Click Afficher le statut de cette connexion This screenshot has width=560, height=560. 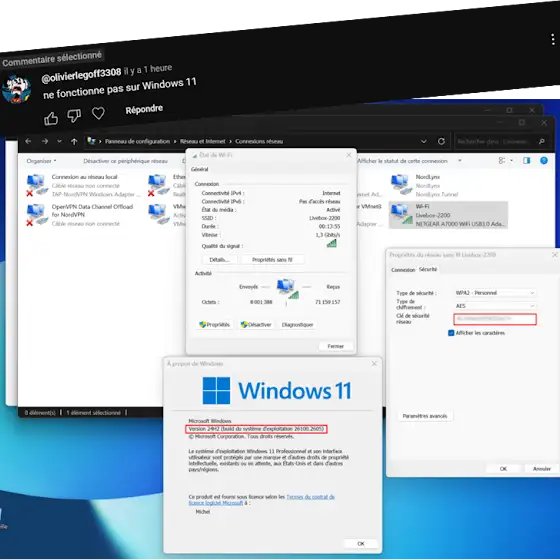pos(402,161)
